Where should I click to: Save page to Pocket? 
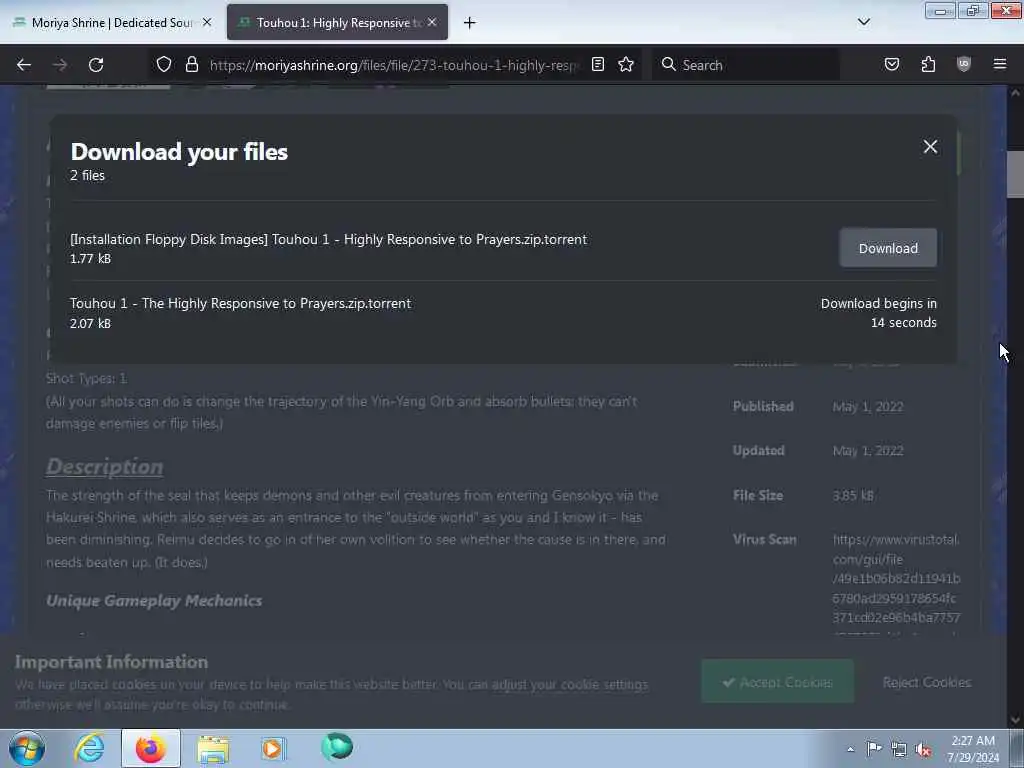pos(891,64)
